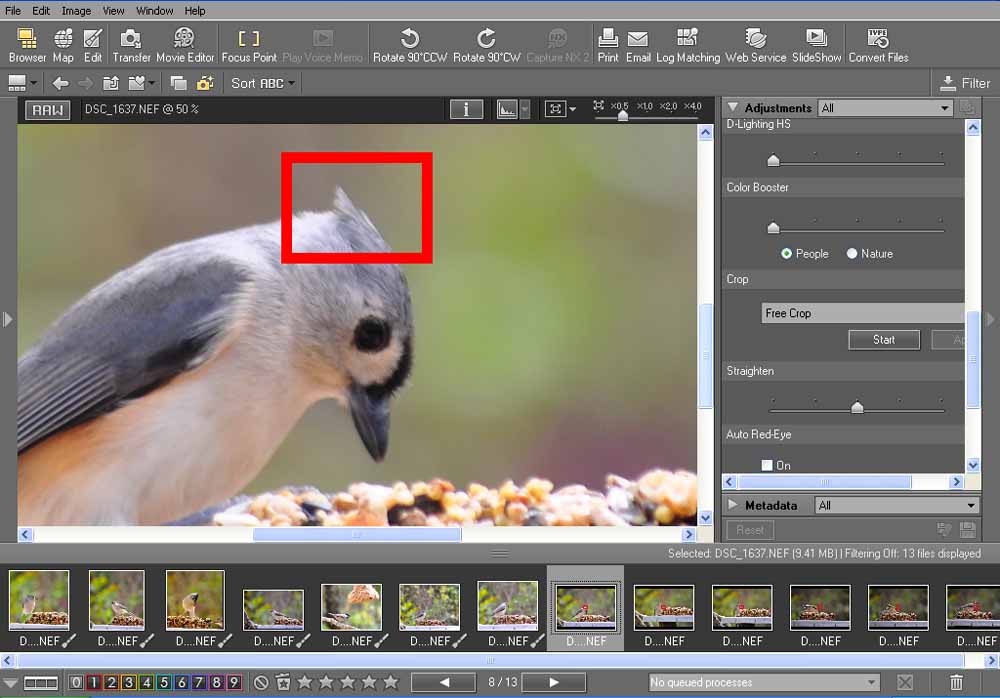
Task: Enable Auto Red-Eye On checkbox
Action: [767, 465]
